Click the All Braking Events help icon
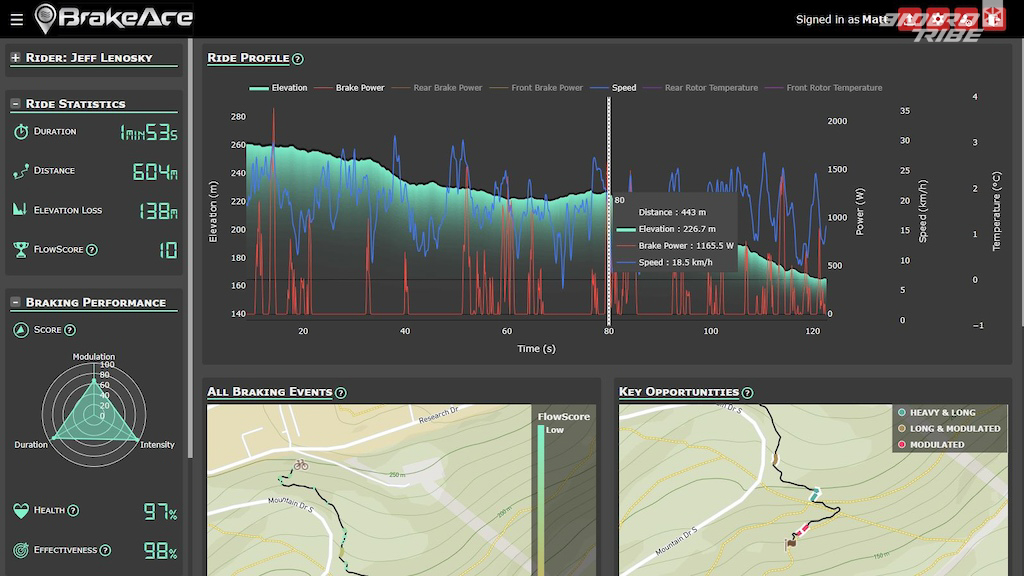This screenshot has width=1024, height=576. 341,393
